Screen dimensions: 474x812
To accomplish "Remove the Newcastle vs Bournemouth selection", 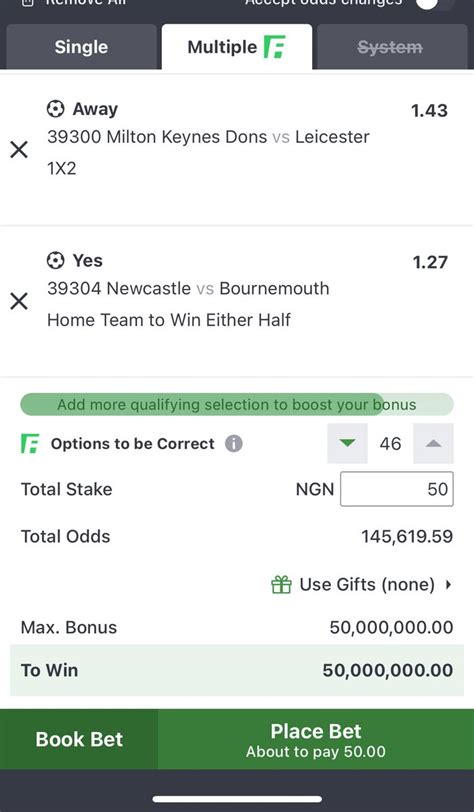I will coord(19,301).
